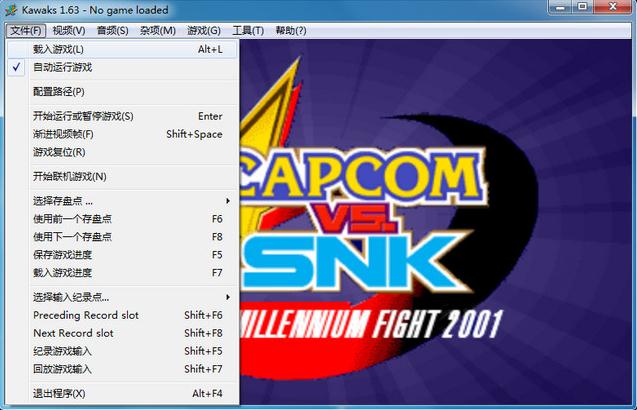The image size is (637, 410).
Task: Select 配置路径(P) menu entry
Action: click(x=122, y=92)
